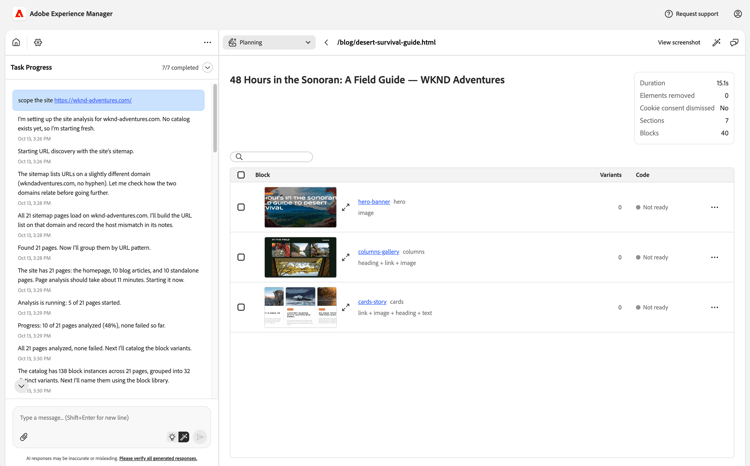This screenshot has width=750, height=466.
Task: Check the hero-banner row checkbox
Action: point(241,207)
